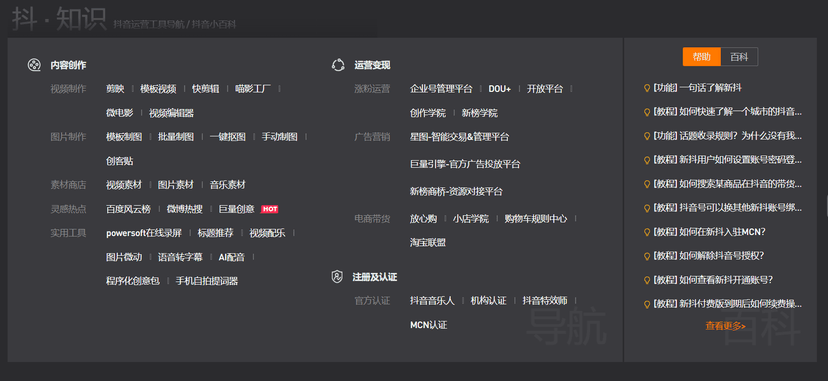Viewport: 828px width, 381px height.
Task: Click the bulb icon beside 一句话了解新抖
Action: point(646,88)
